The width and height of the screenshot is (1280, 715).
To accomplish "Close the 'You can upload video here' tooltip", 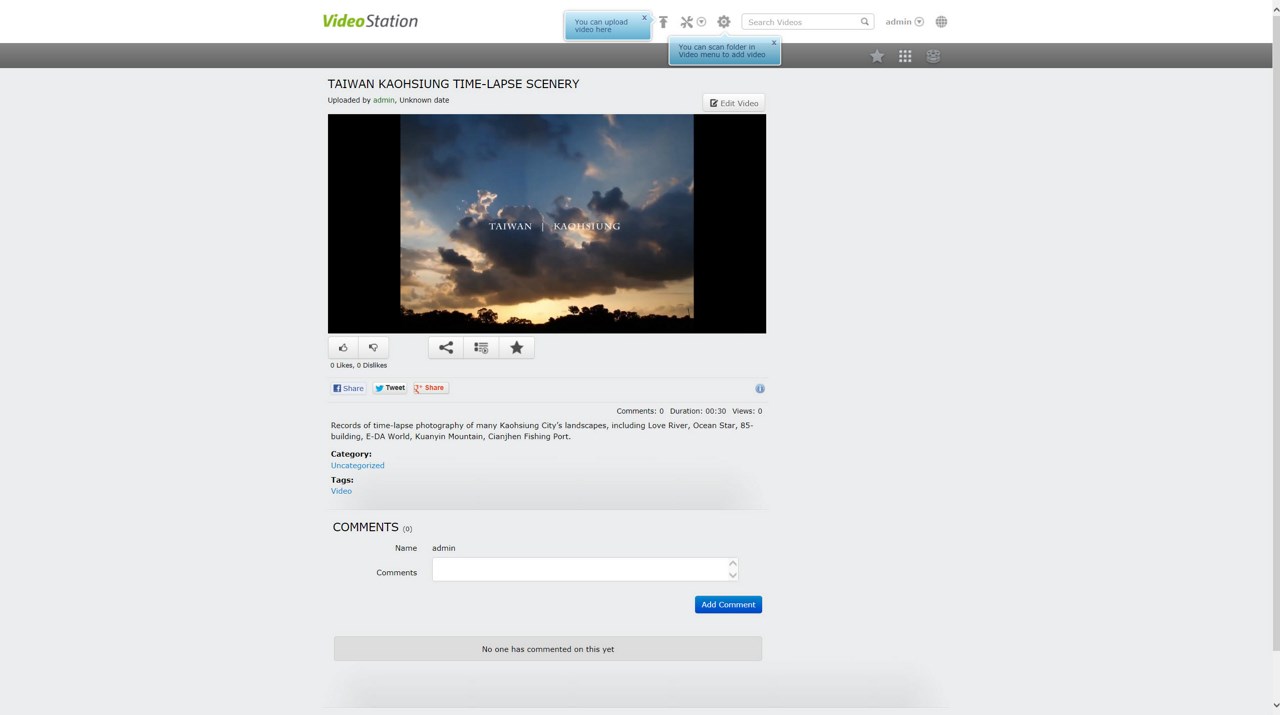I will point(644,18).
